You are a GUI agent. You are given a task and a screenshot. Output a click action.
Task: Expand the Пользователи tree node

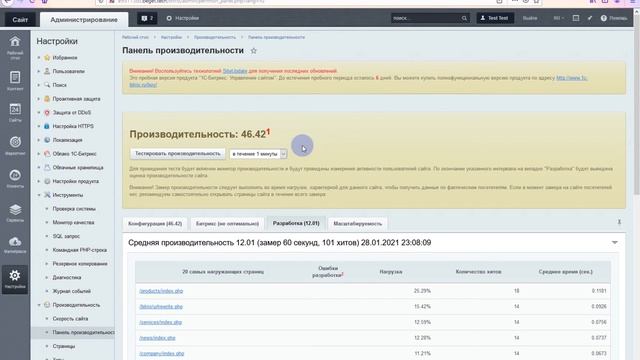[39, 71]
